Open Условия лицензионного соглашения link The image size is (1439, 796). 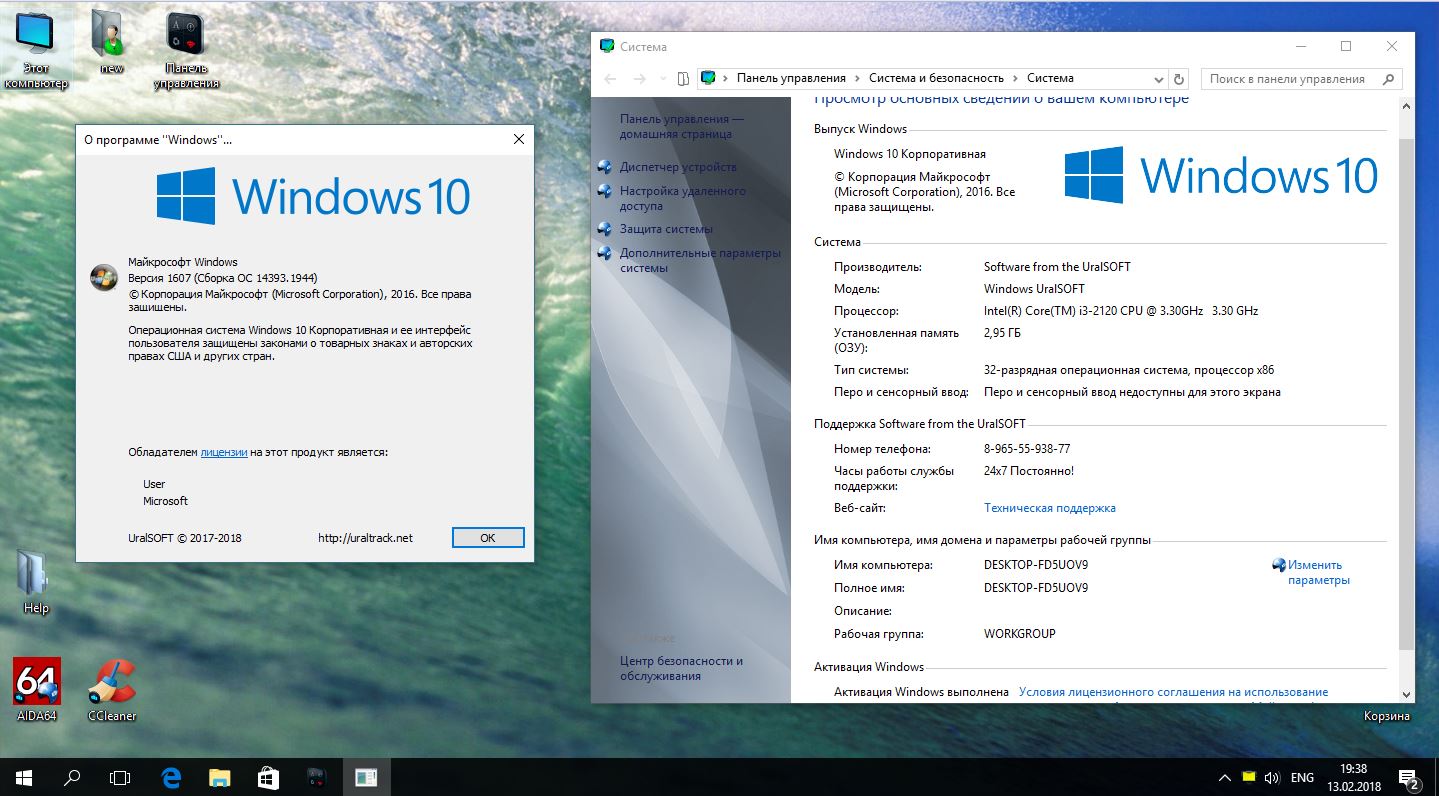(x=1173, y=692)
